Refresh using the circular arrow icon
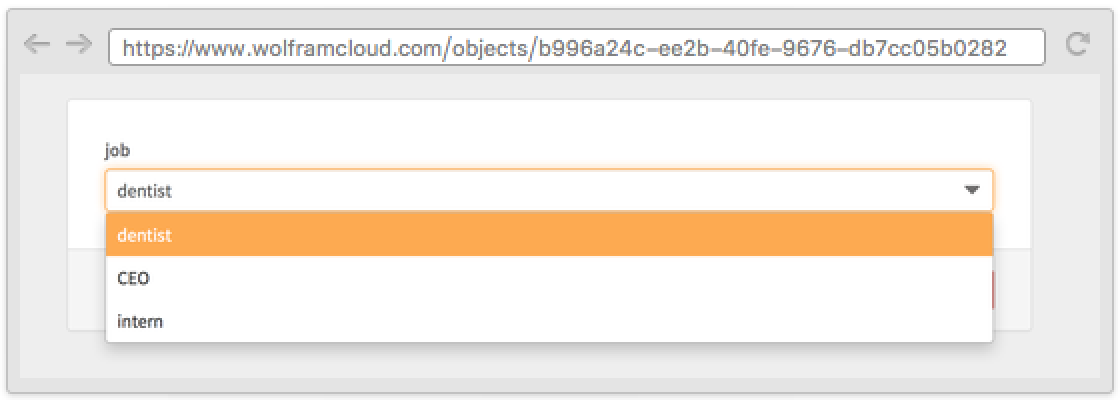 1077,44
